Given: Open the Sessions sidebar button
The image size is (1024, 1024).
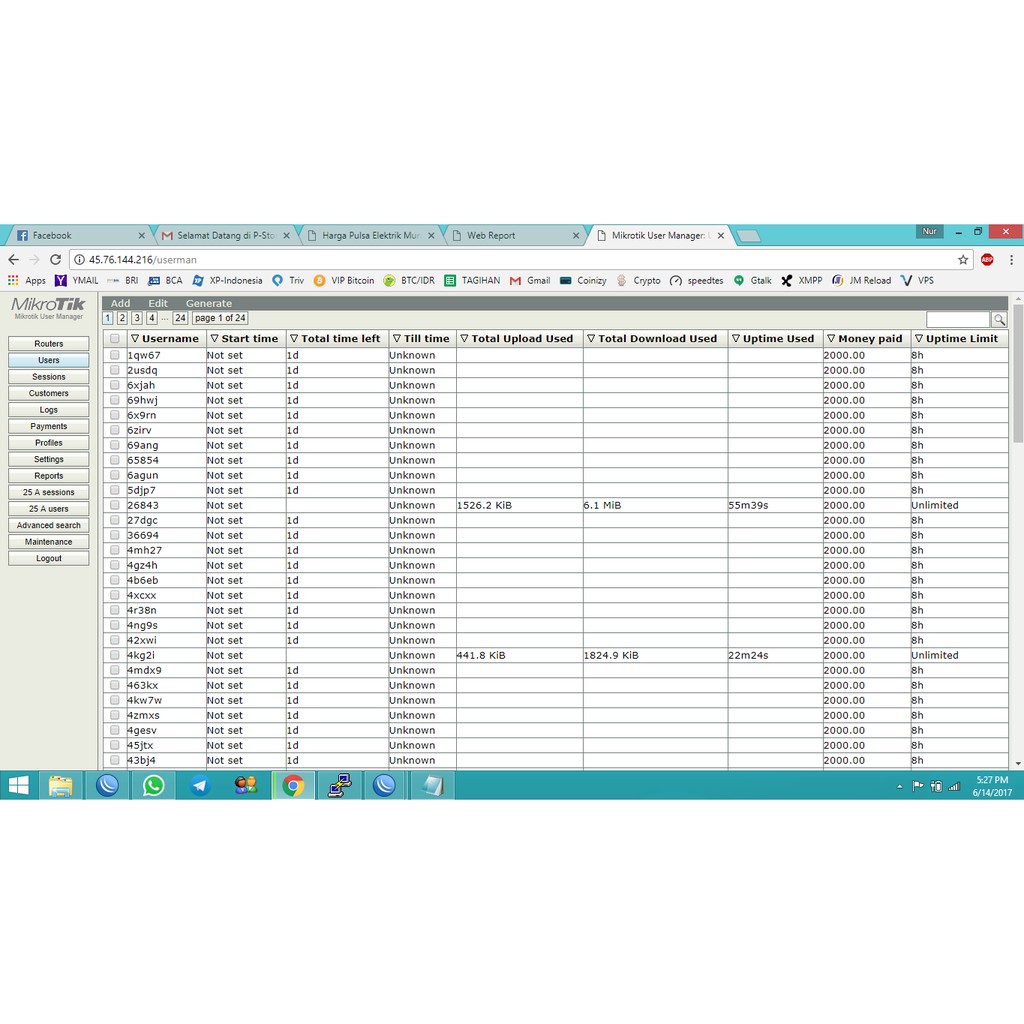Looking at the screenshot, I should [x=48, y=377].
